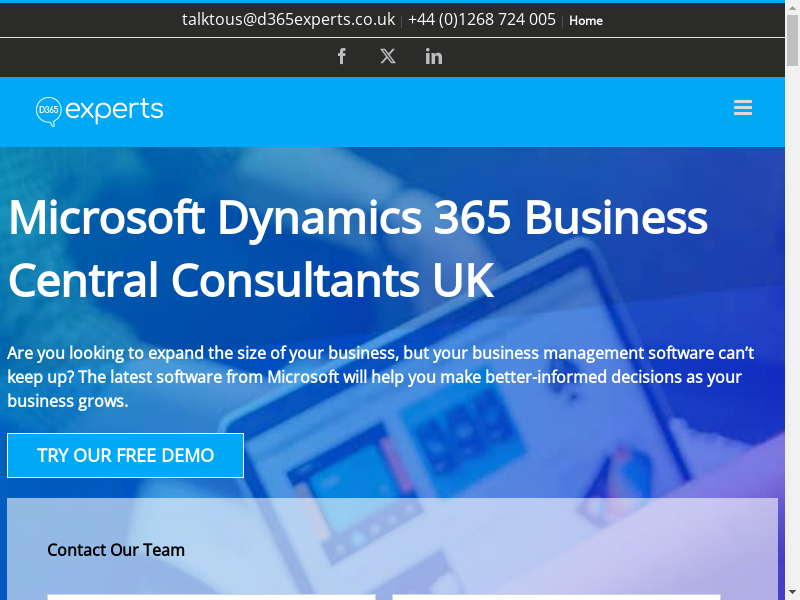Click the D365 speech bubble logo icon

pyautogui.click(x=48, y=110)
